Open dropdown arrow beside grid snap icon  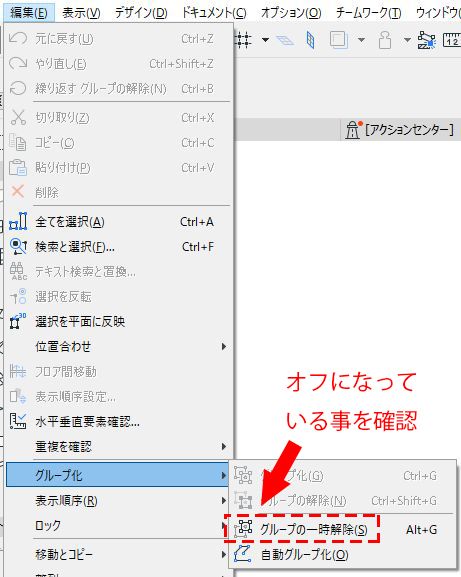[x=265, y=40]
